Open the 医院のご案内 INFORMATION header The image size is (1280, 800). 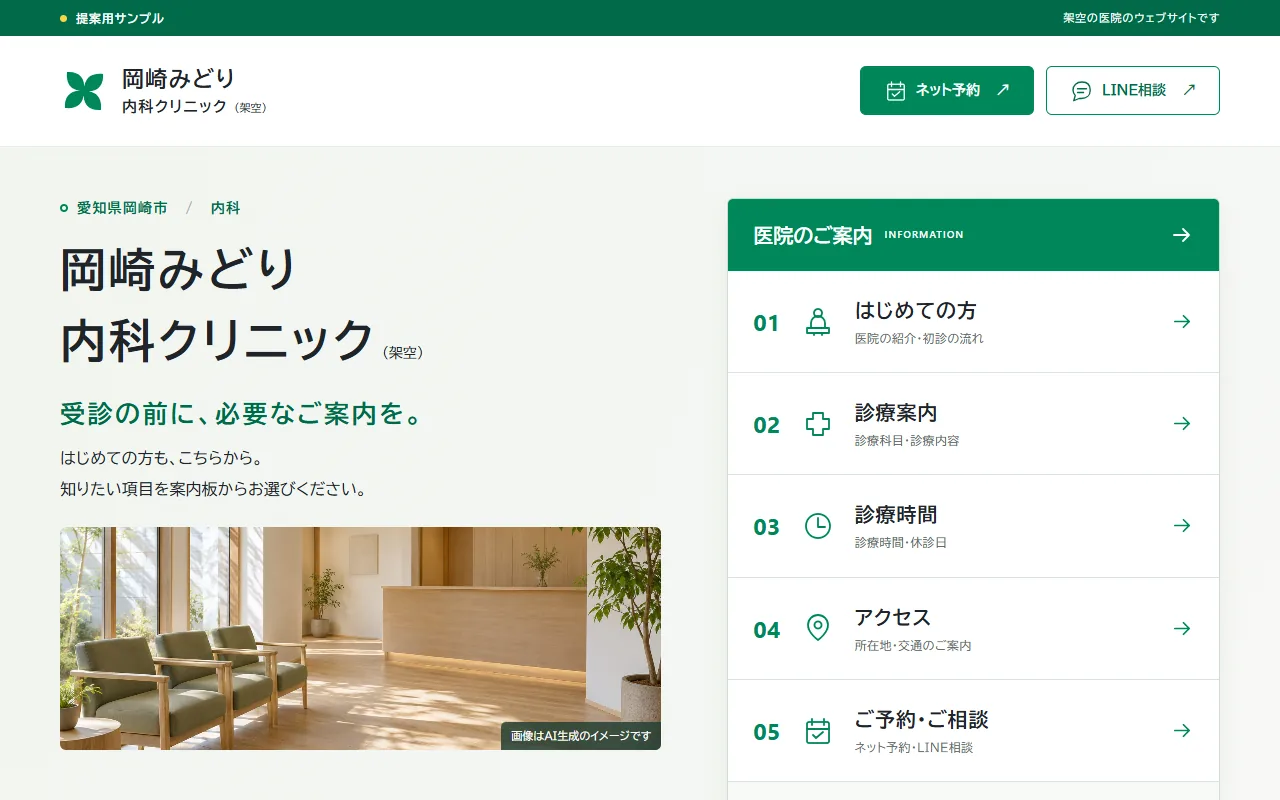973,235
